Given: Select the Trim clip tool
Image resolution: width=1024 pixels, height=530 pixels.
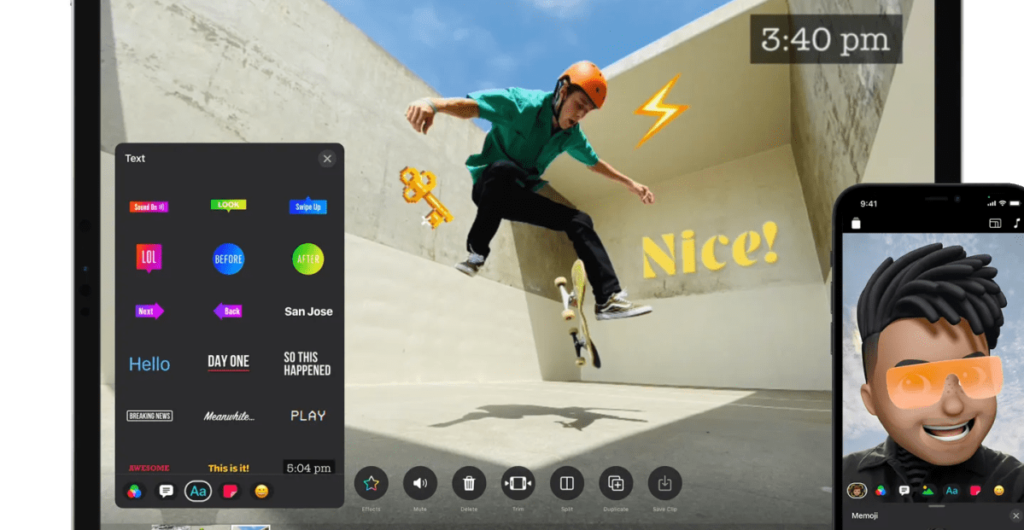Looking at the screenshot, I should [518, 484].
